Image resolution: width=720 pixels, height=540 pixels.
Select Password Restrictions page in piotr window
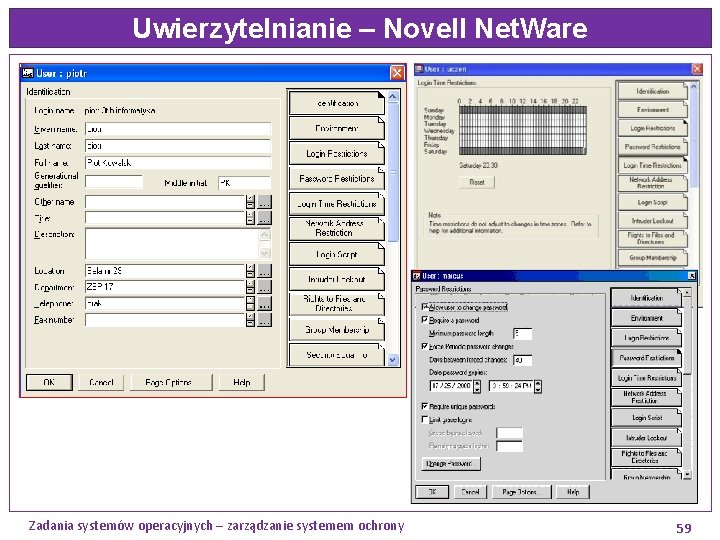(x=337, y=179)
